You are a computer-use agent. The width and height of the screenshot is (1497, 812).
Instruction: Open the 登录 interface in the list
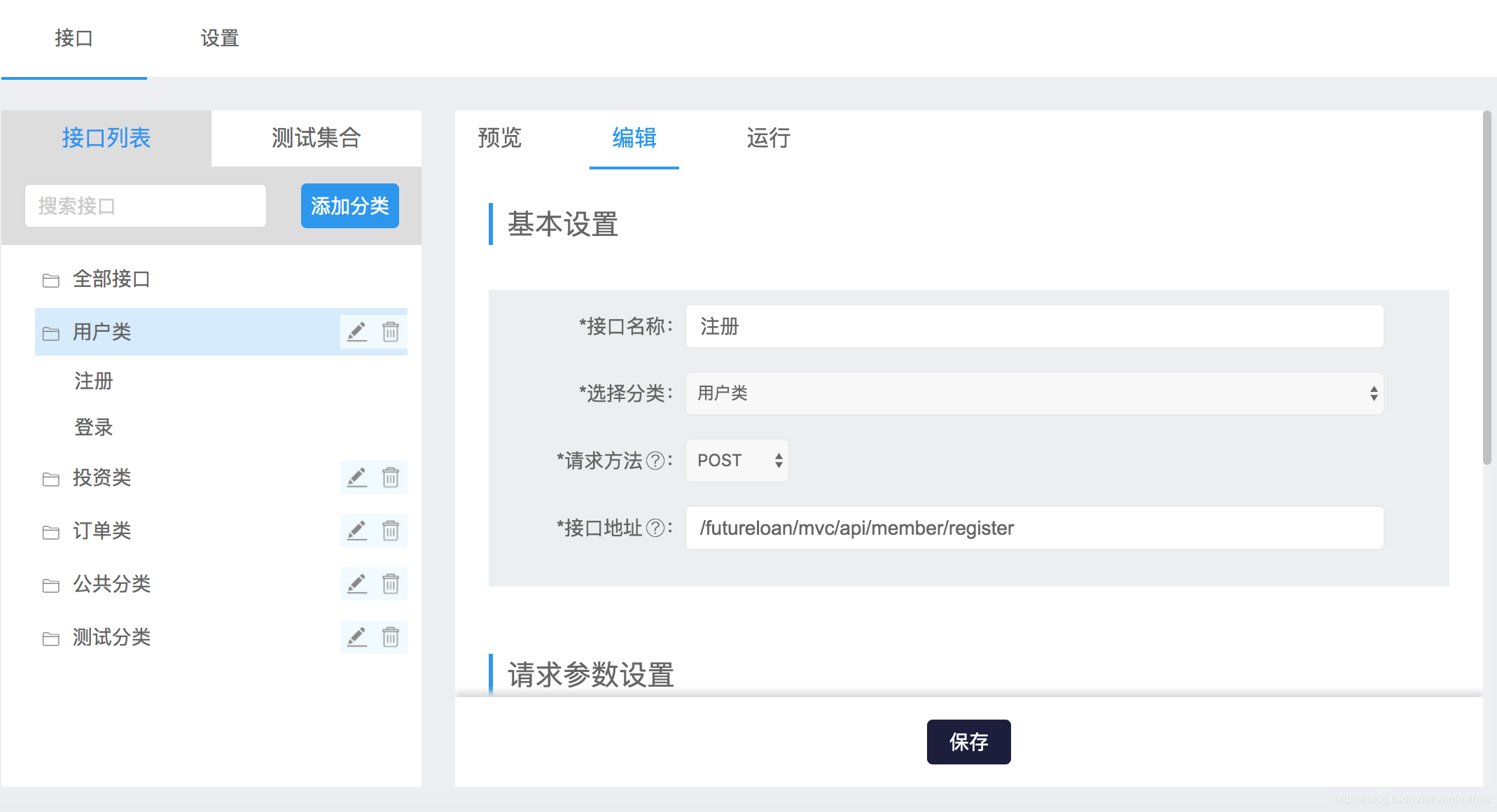coord(94,427)
